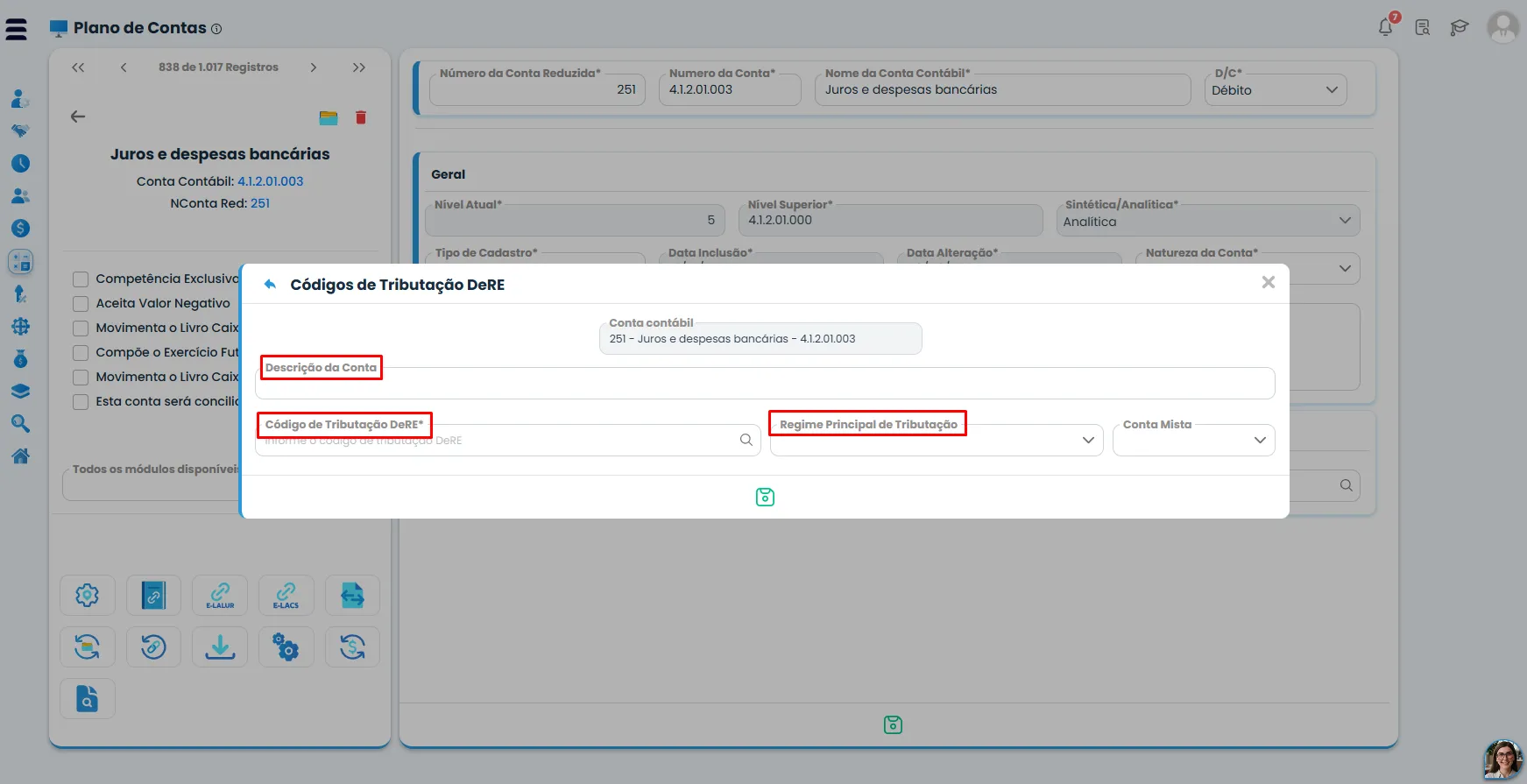Click the chat assistant avatar
This screenshot has height=784, width=1527.
coord(1502,760)
